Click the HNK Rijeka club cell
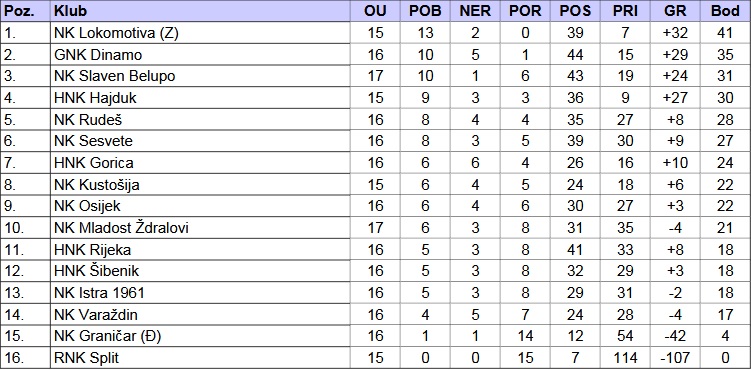 pyautogui.click(x=200, y=249)
